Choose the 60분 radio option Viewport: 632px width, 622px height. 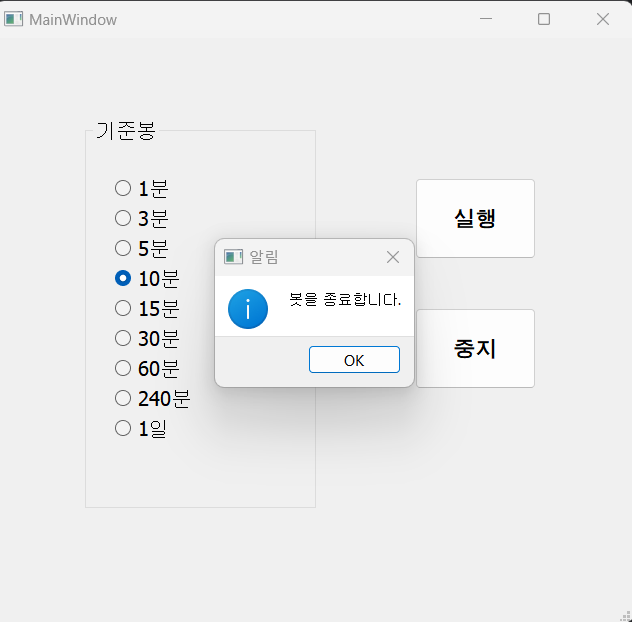pyautogui.click(x=147, y=368)
